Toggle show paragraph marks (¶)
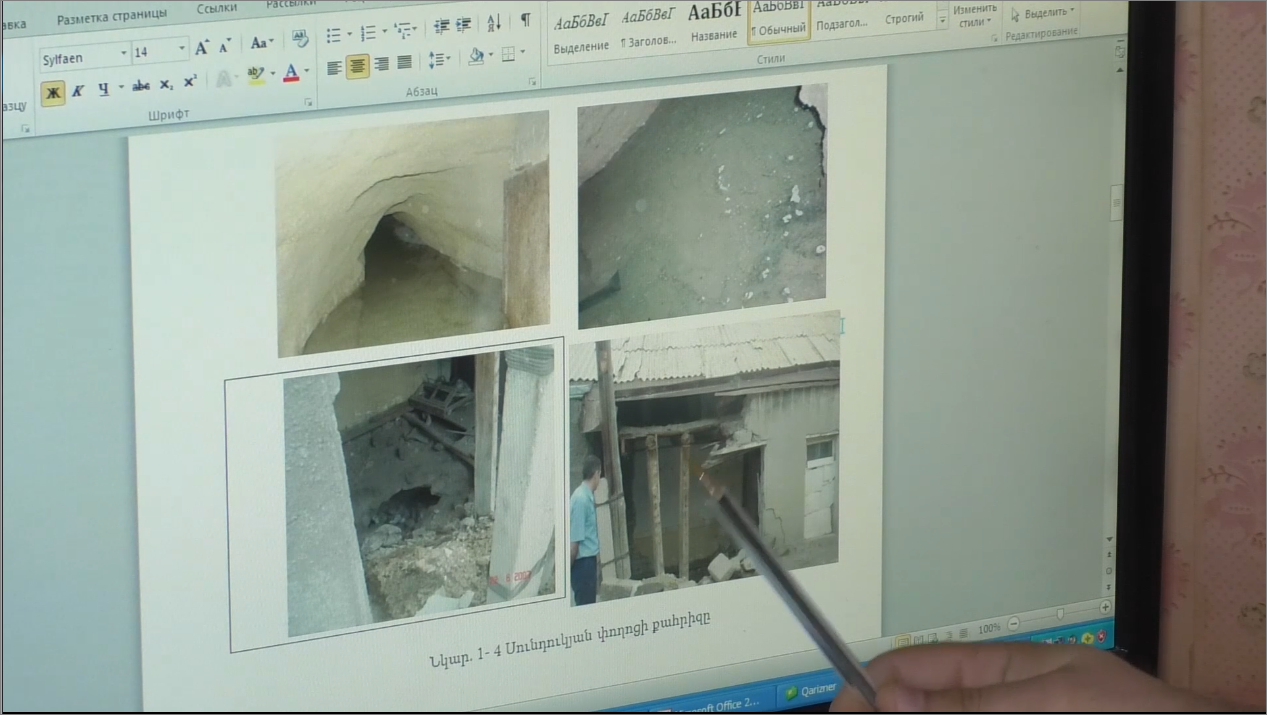The width and height of the screenshot is (1267, 715). coord(526,21)
